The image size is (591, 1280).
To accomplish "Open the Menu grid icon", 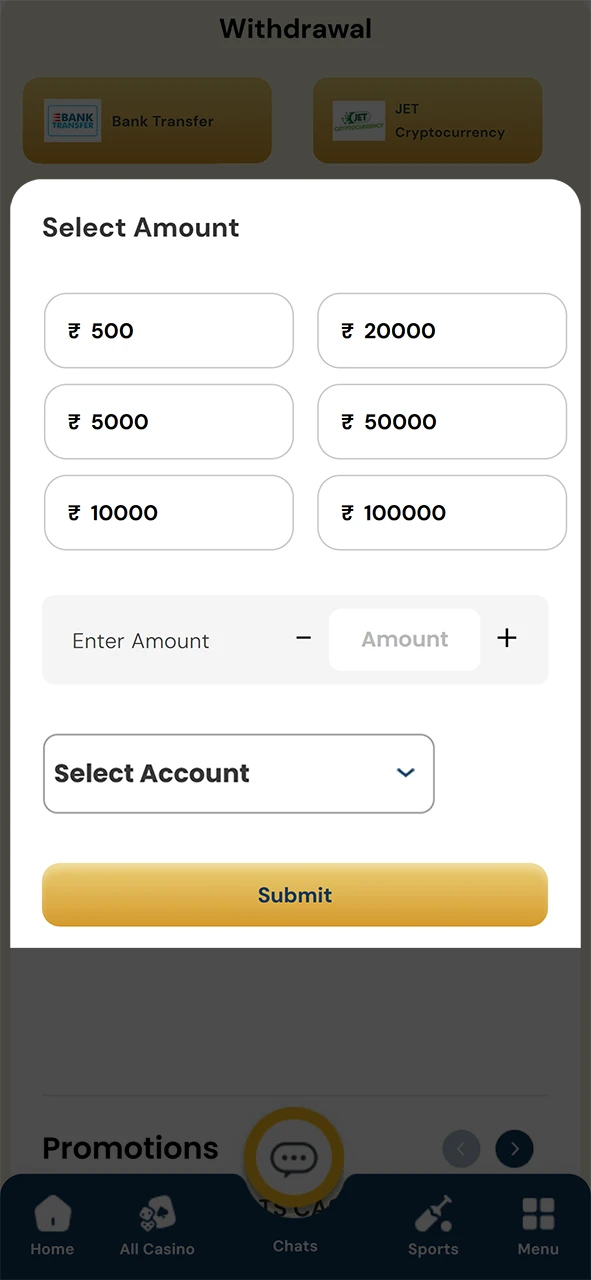I will pos(538,1212).
